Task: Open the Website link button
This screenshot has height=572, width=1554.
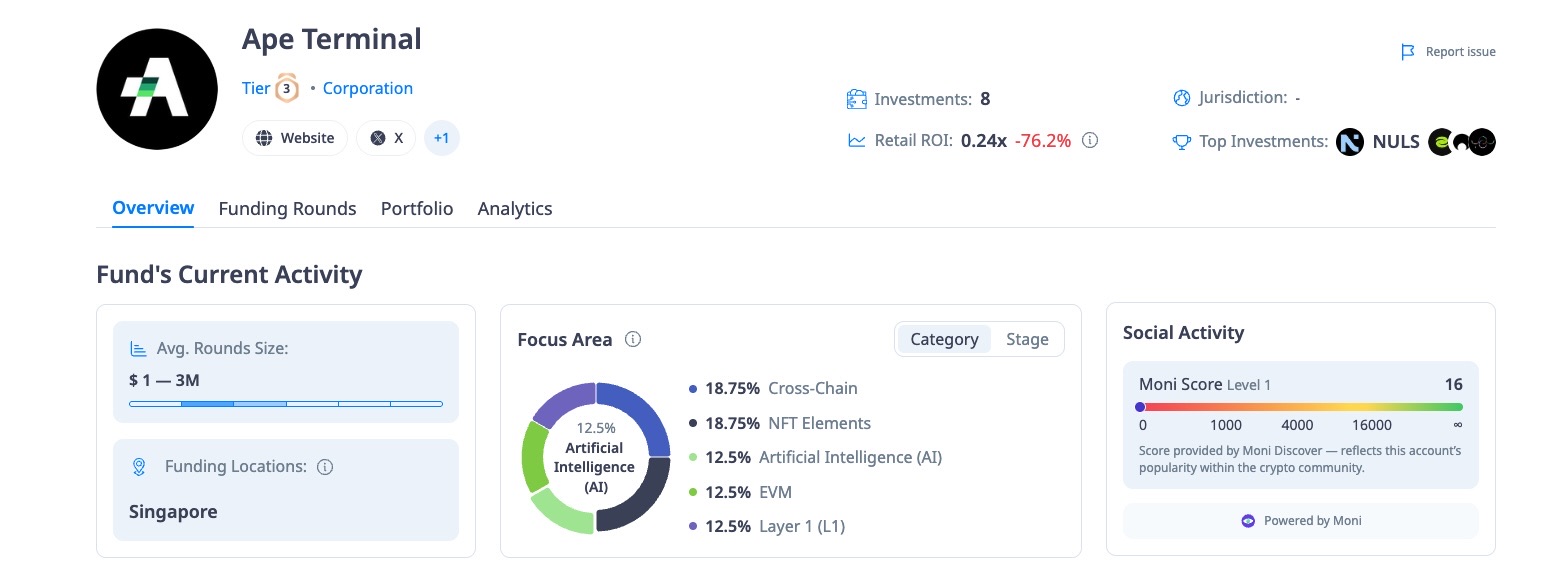Action: 295,138
